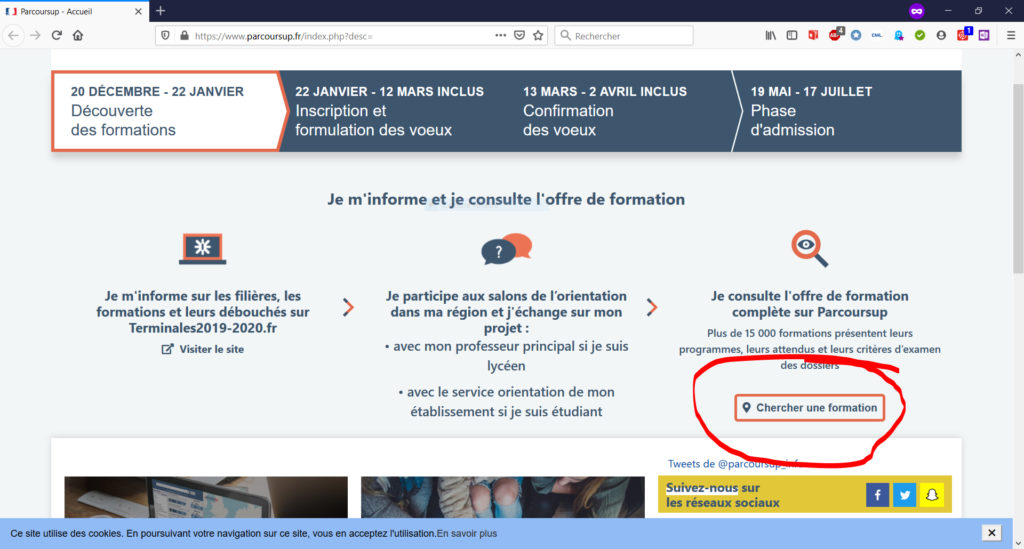Show the sidebars icon

click(x=792, y=35)
